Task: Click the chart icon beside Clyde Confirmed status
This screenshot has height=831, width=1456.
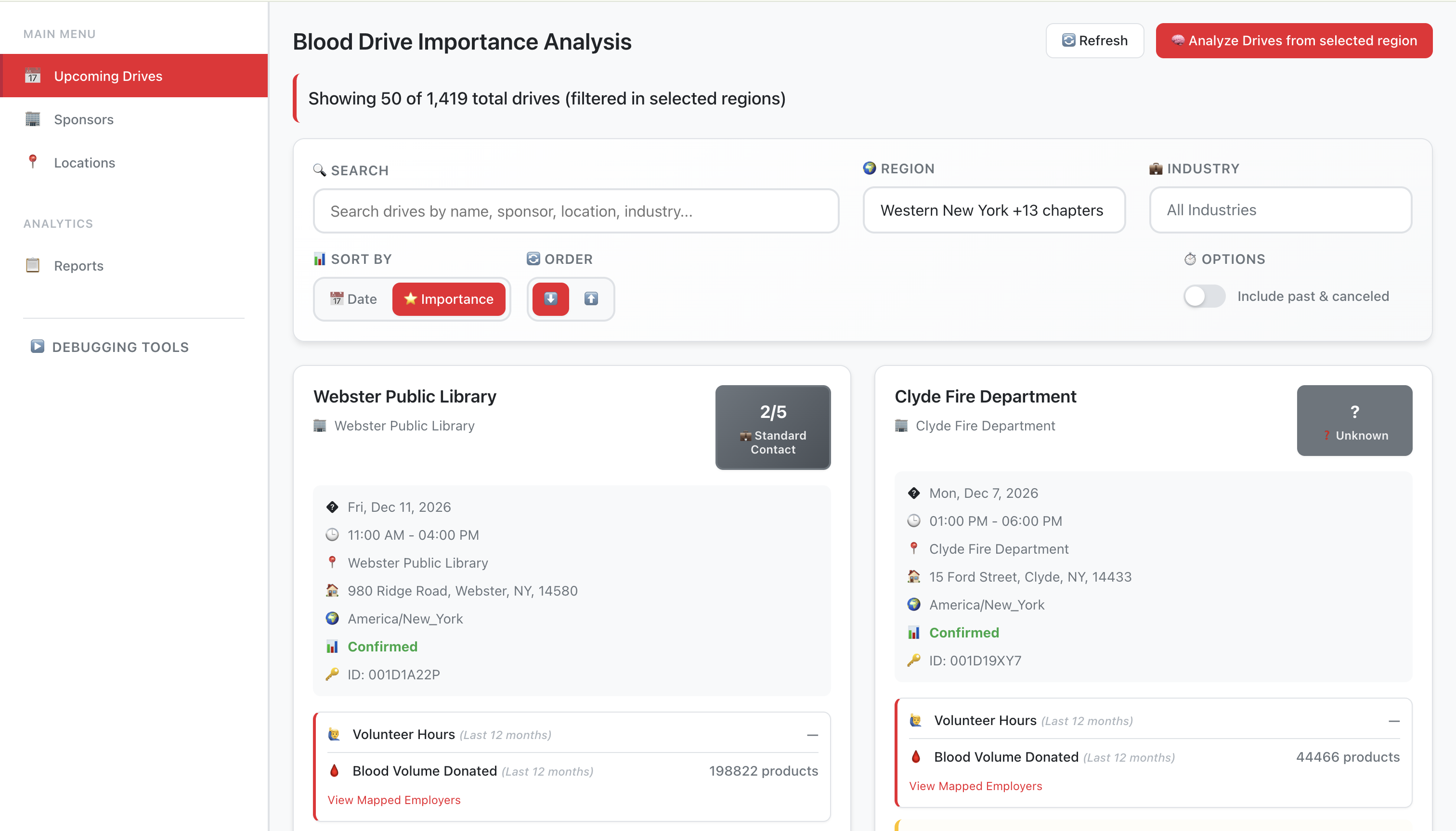Action: click(914, 632)
